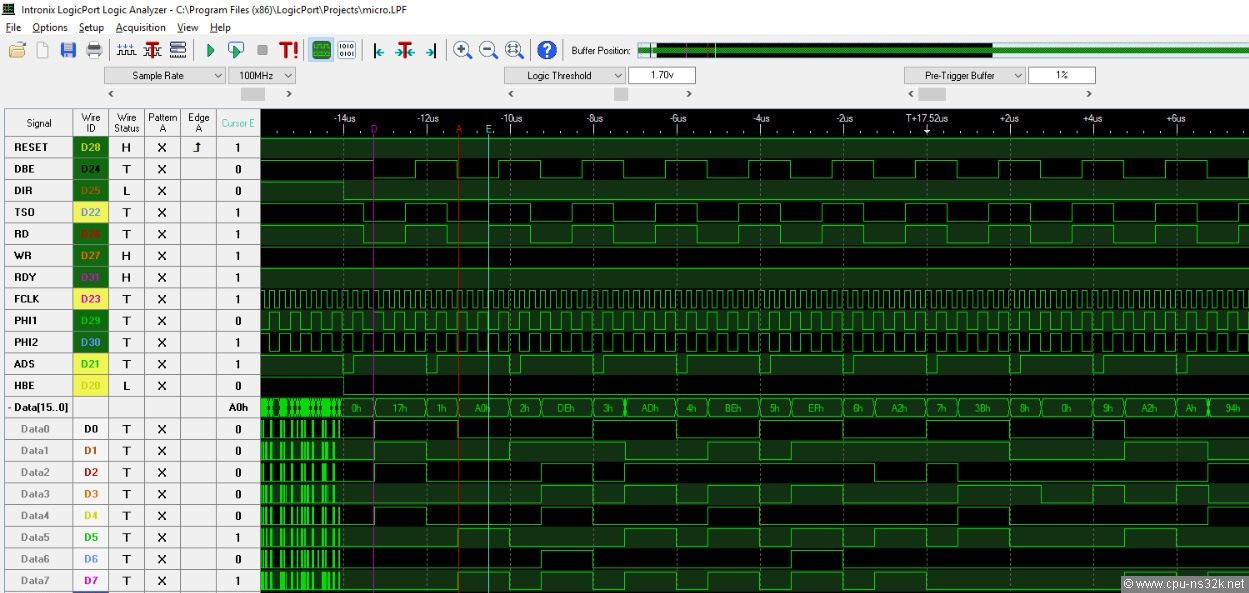Click the 1.70v threshold field
The image size is (1249, 593).
[662, 75]
